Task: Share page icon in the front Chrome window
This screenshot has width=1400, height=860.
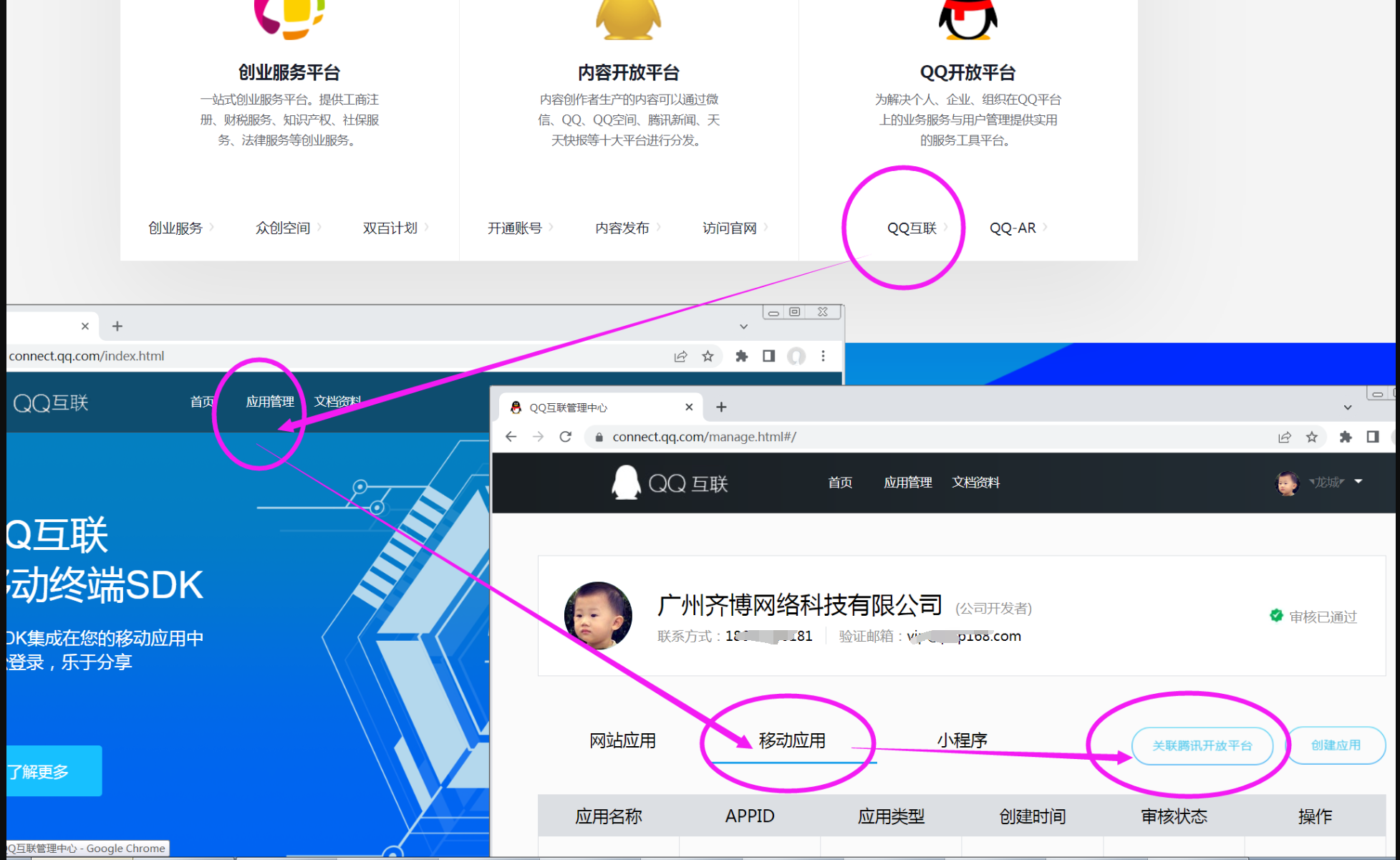Action: [1285, 437]
